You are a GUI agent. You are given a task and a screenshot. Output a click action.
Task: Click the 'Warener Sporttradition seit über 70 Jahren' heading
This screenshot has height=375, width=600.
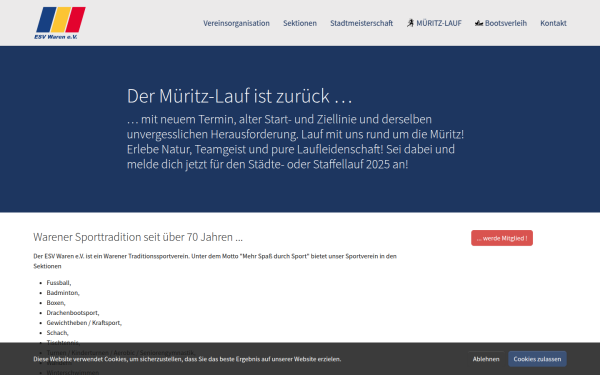(x=138, y=237)
